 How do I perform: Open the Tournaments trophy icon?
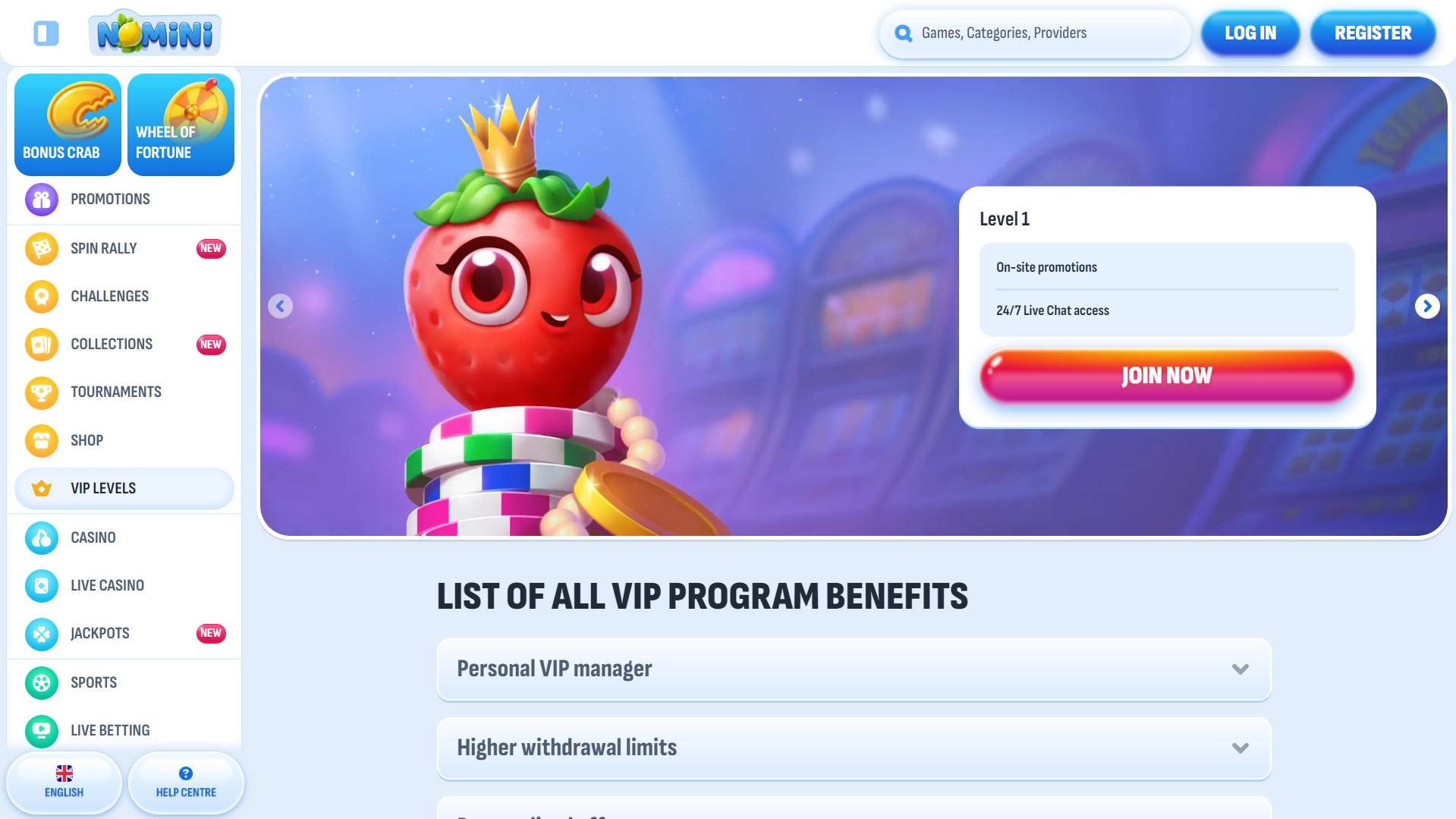point(42,392)
